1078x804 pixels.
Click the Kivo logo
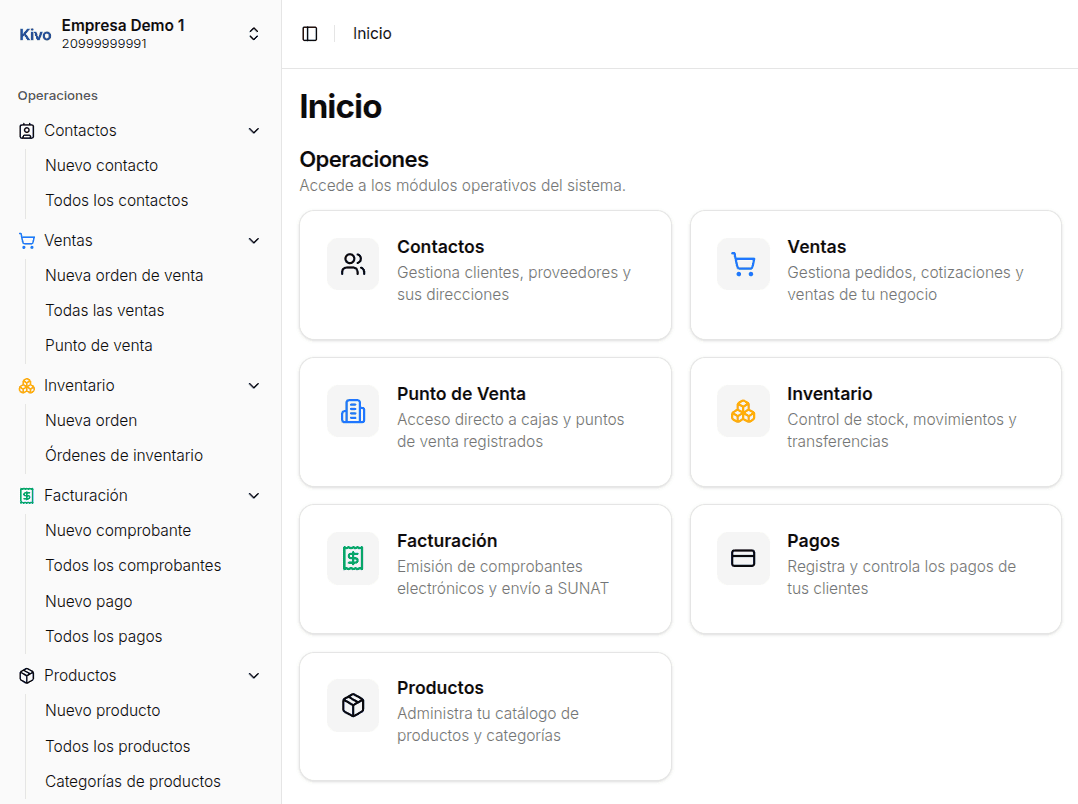[x=34, y=33]
